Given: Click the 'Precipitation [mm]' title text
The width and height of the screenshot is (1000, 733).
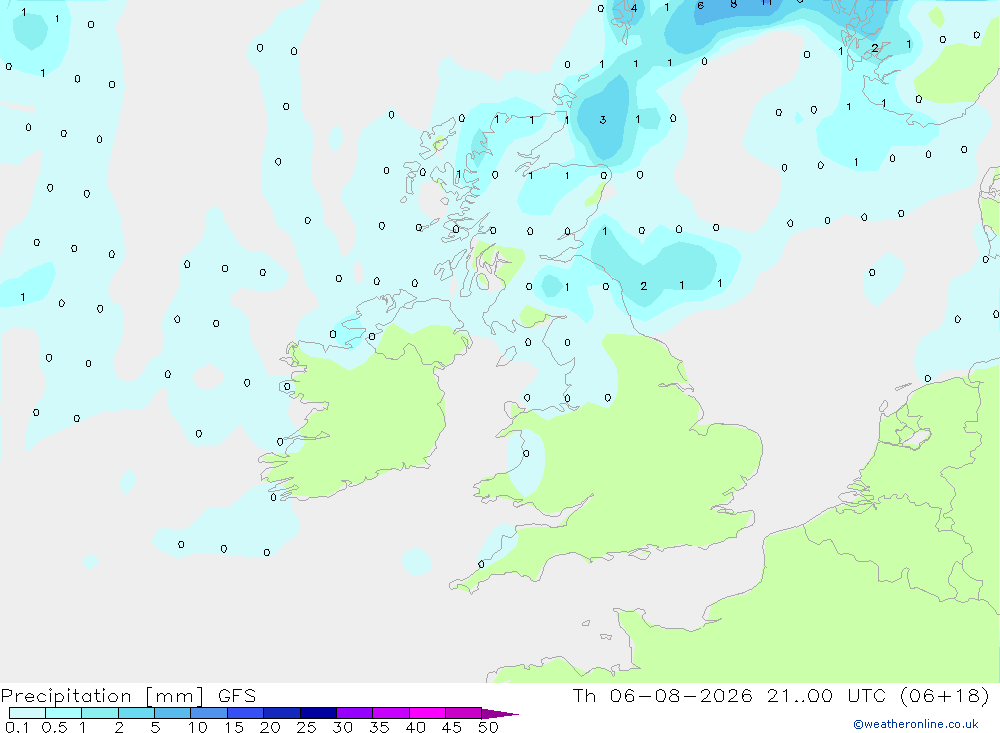Looking at the screenshot, I should 102,696.
